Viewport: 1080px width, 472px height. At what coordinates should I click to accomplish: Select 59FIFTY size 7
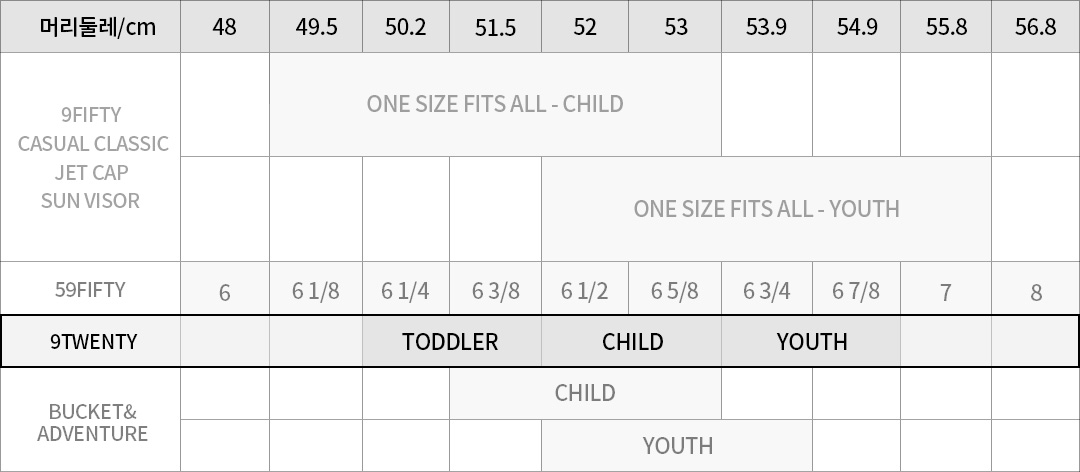tap(945, 292)
